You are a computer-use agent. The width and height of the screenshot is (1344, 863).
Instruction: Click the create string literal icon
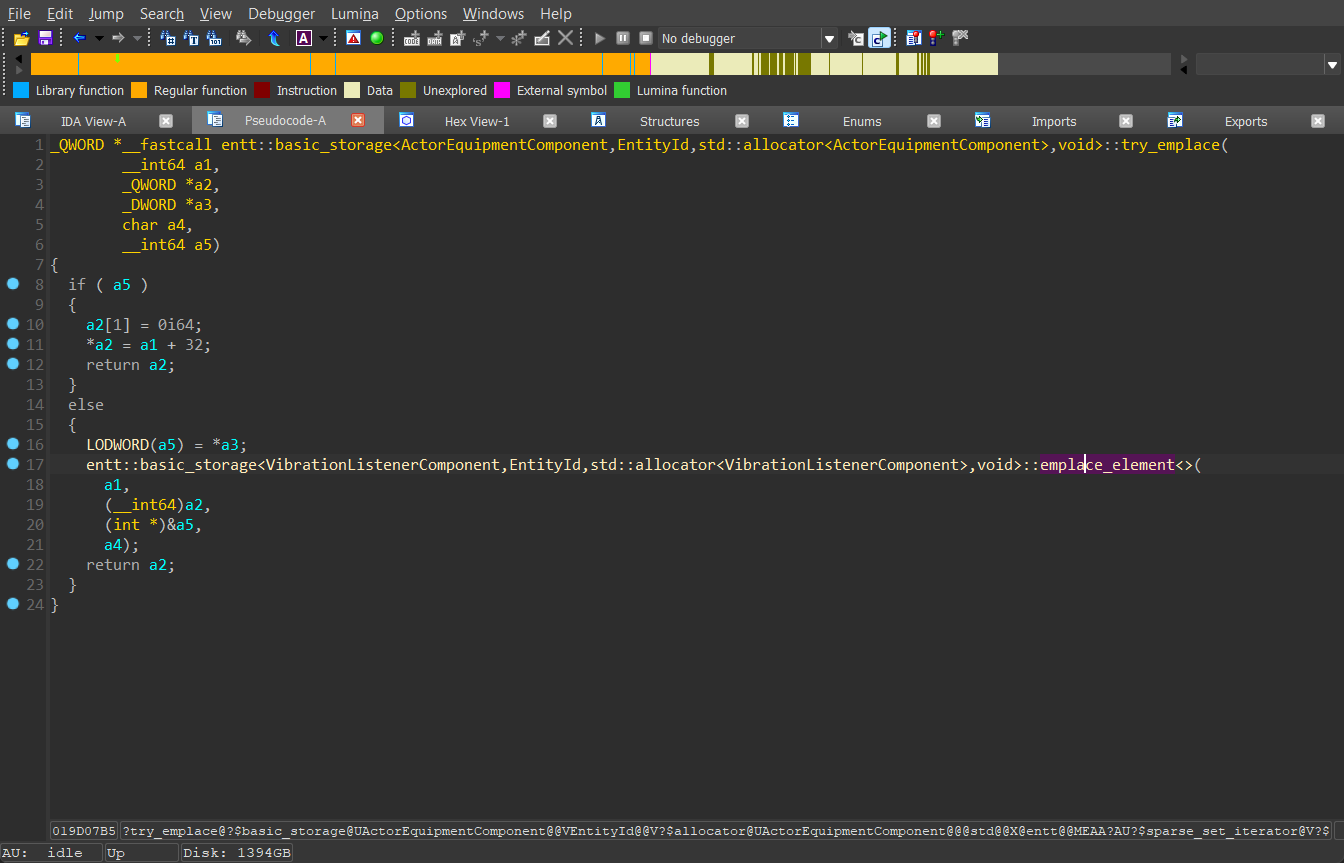pos(458,38)
